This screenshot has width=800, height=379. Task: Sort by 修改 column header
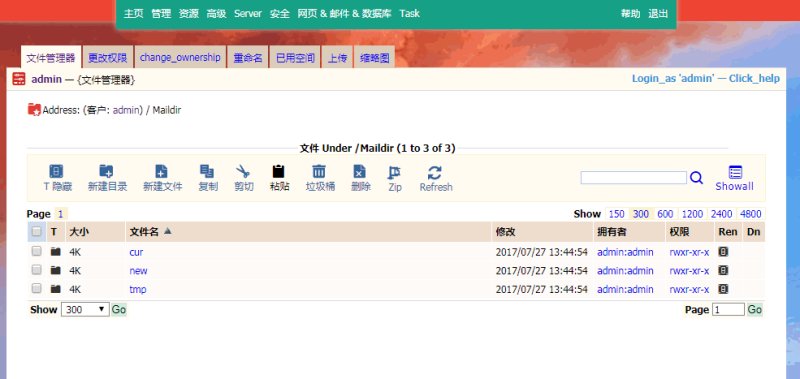tap(506, 232)
